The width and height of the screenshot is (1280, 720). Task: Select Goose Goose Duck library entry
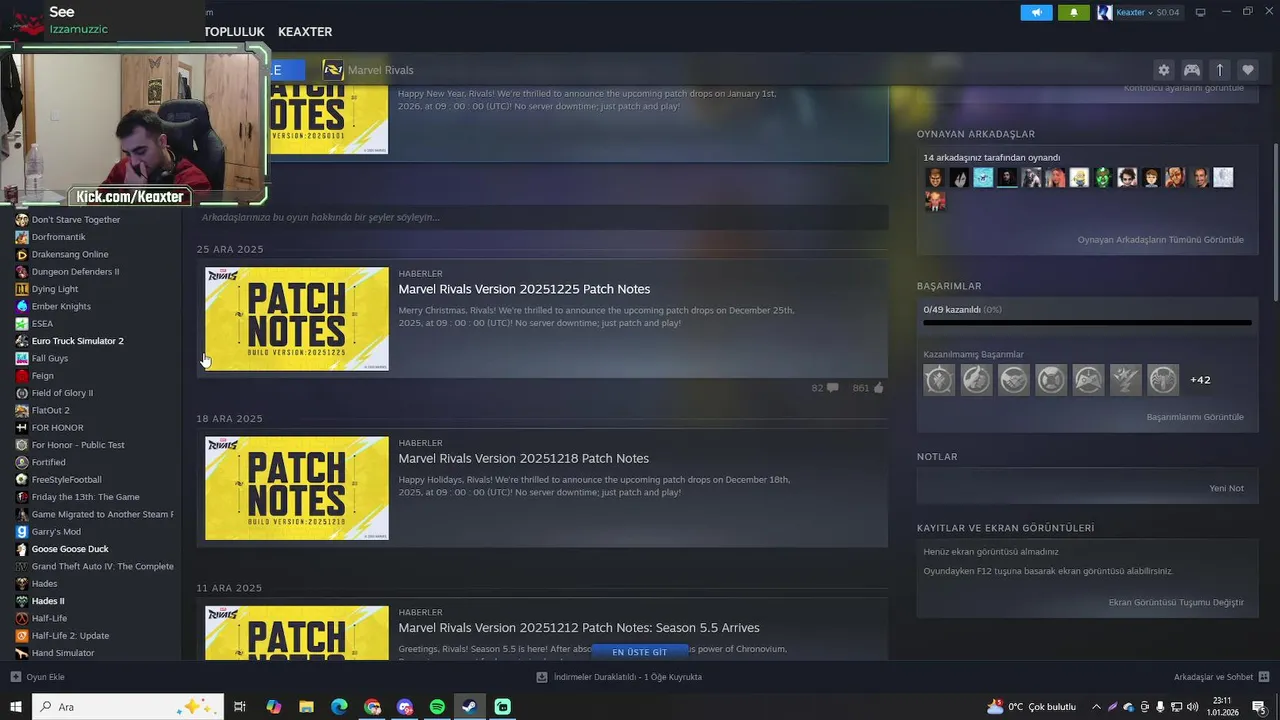click(x=70, y=549)
